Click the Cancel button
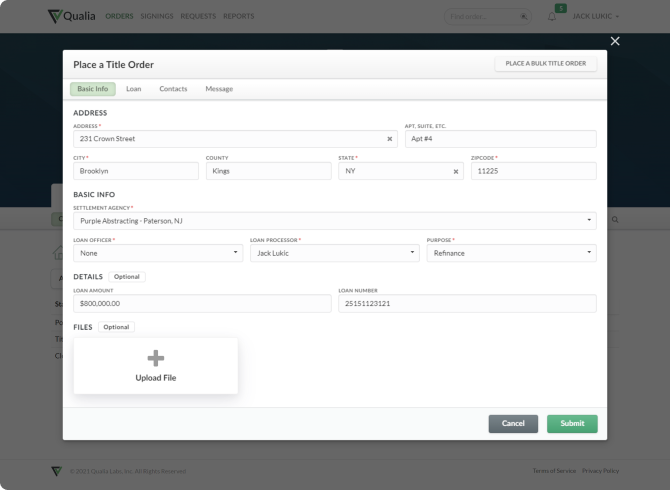This screenshot has height=490, width=670. click(x=513, y=423)
